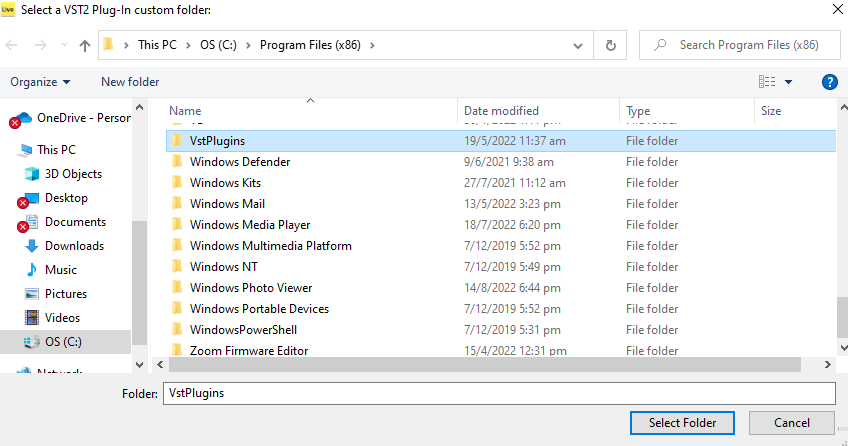This screenshot has height=446, width=848.
Task: Confirm with the Select Folder button
Action: point(682,423)
